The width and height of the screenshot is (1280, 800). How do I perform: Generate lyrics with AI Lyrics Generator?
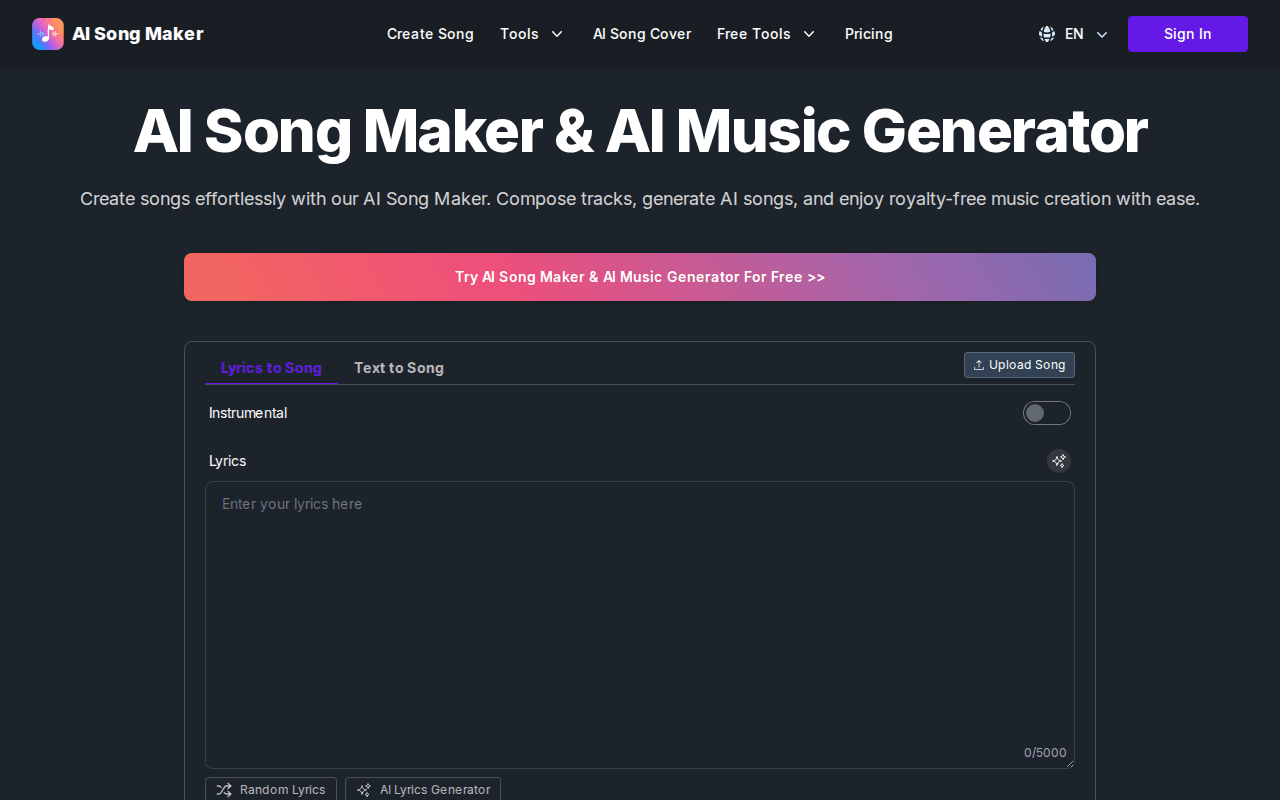click(423, 790)
